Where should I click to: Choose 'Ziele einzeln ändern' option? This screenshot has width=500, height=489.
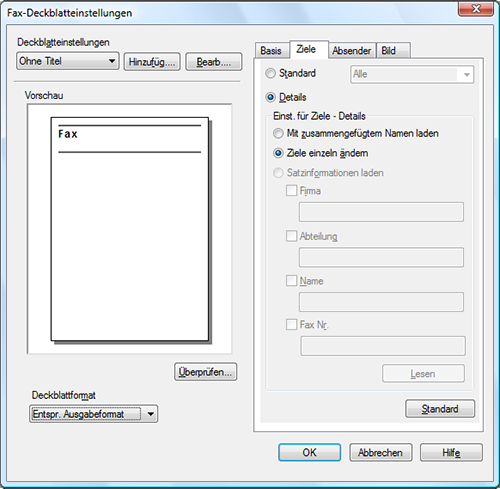[278, 153]
